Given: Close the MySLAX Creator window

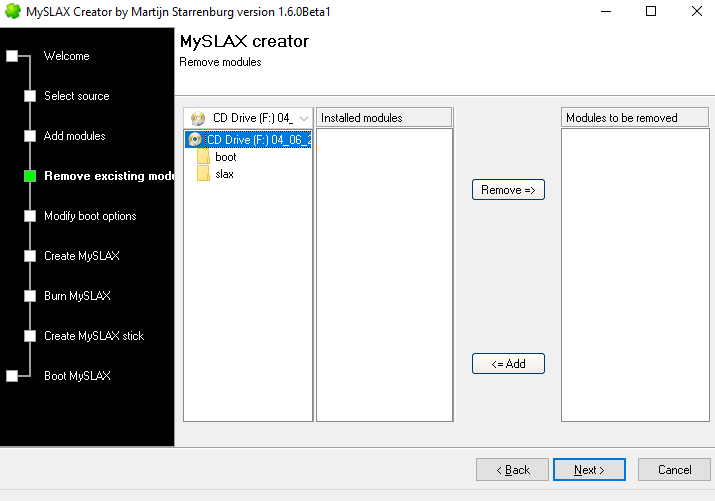Looking at the screenshot, I should coord(696,11).
